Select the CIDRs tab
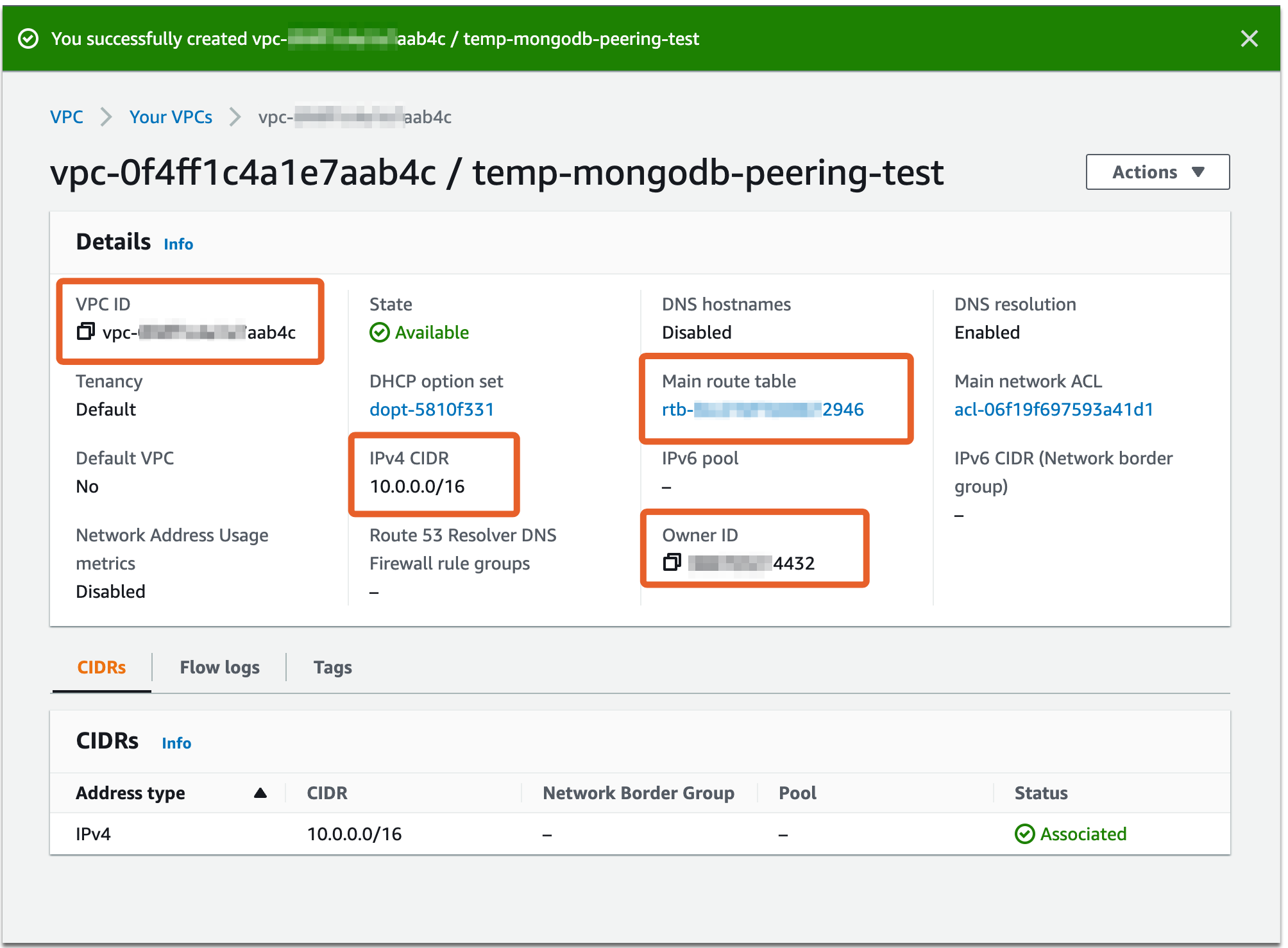 101,667
